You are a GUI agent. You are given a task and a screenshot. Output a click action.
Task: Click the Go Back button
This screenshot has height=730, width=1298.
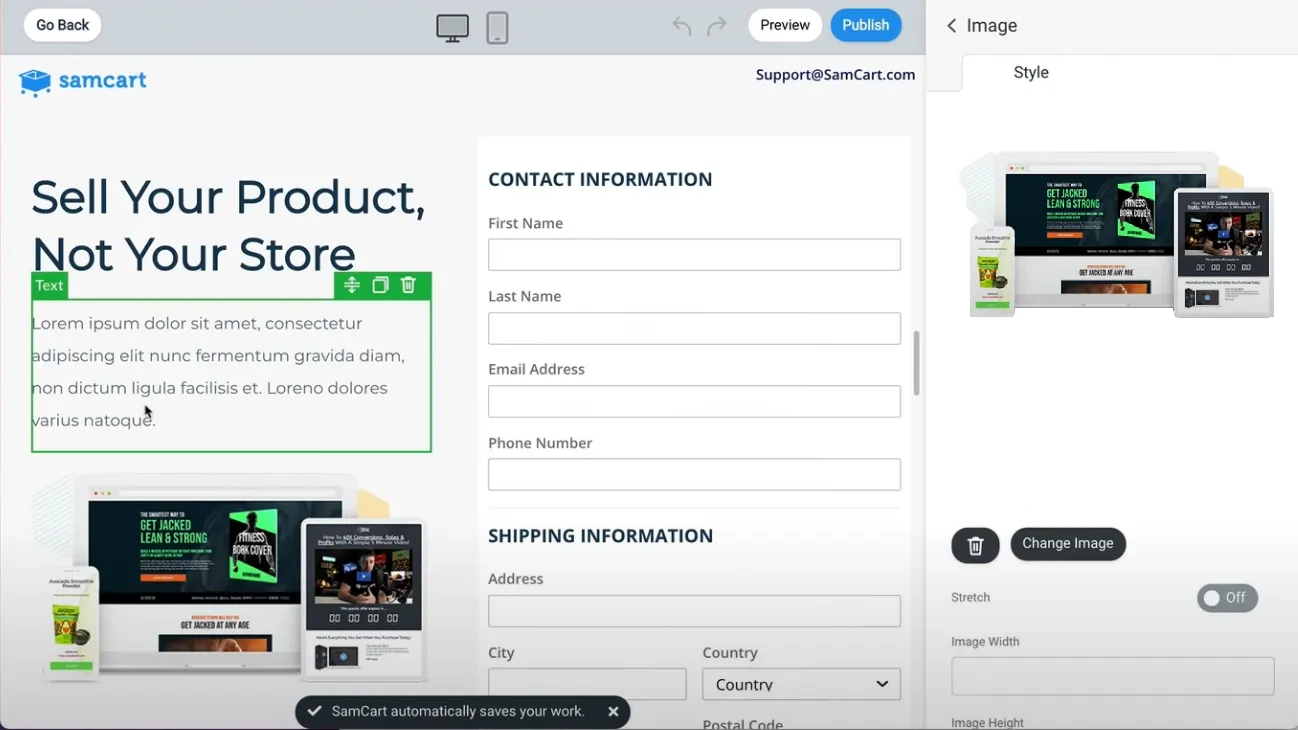coord(63,25)
